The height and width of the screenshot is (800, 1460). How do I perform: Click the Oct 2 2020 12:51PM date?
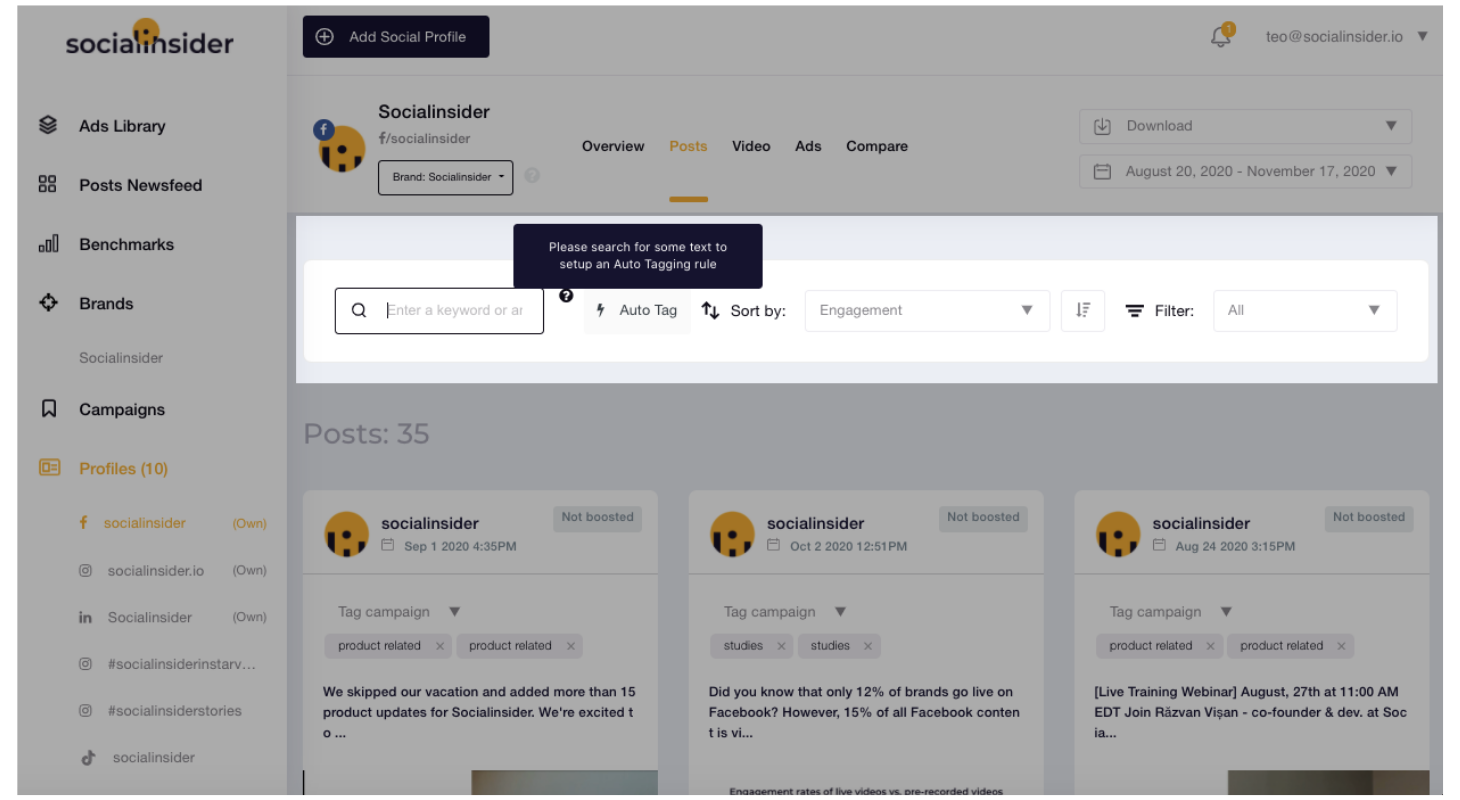click(x=848, y=546)
